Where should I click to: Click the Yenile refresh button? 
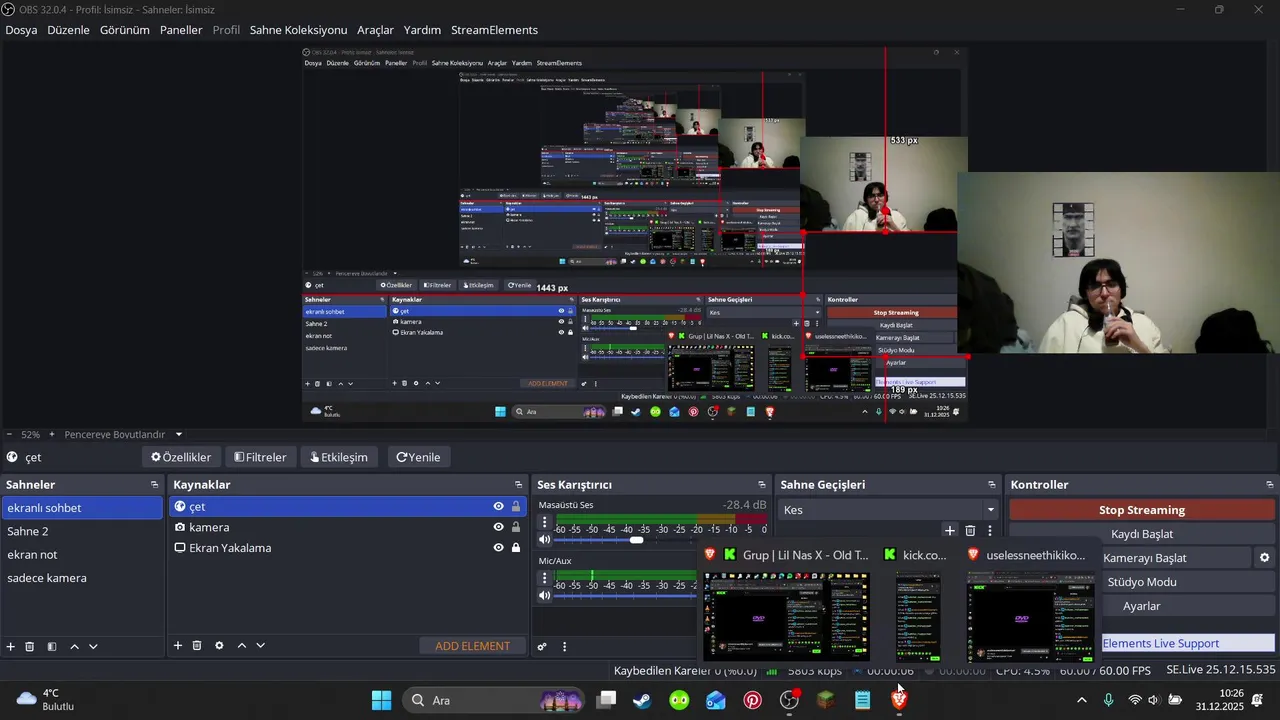[x=418, y=457]
